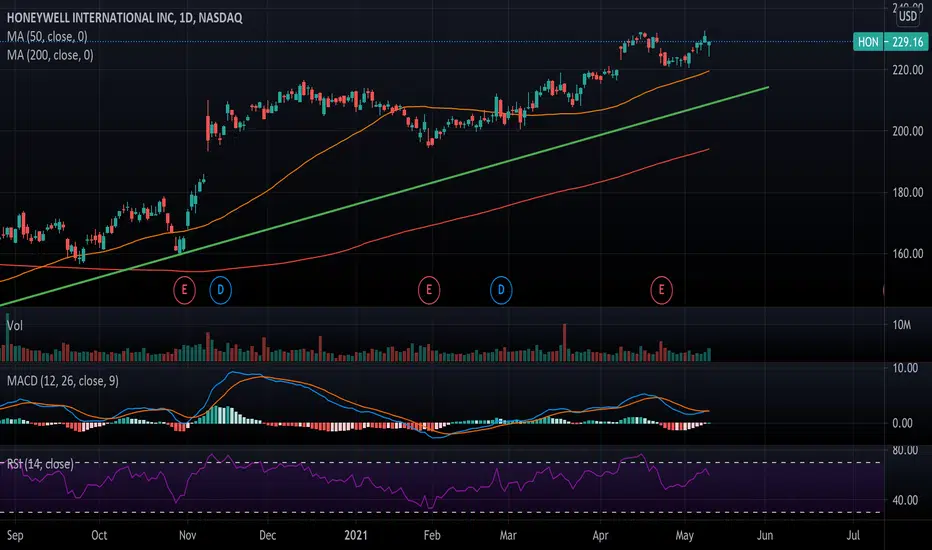The image size is (932, 550).
Task: Open the USD currency selector
Action: tap(908, 16)
